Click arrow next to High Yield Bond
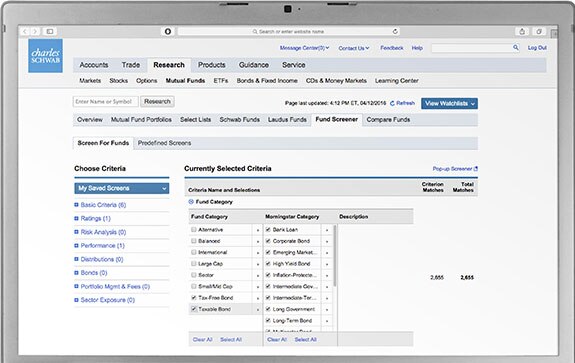The width and height of the screenshot is (575, 363). tap(327, 264)
